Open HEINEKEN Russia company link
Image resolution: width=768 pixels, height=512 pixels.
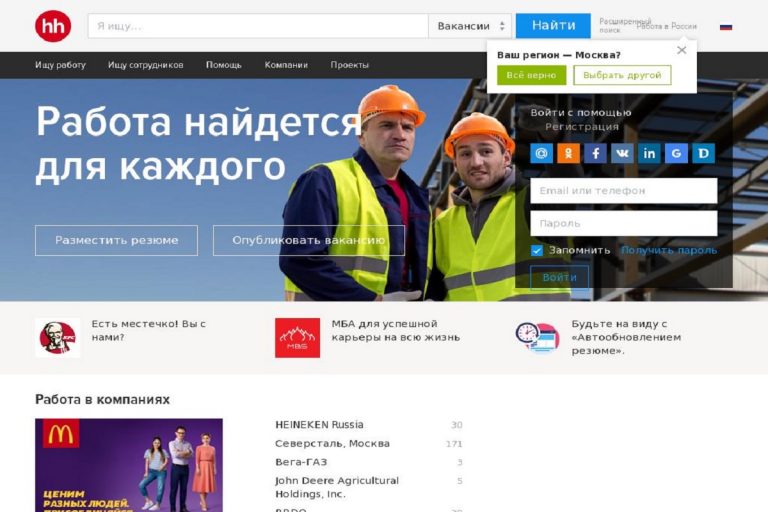click(319, 425)
